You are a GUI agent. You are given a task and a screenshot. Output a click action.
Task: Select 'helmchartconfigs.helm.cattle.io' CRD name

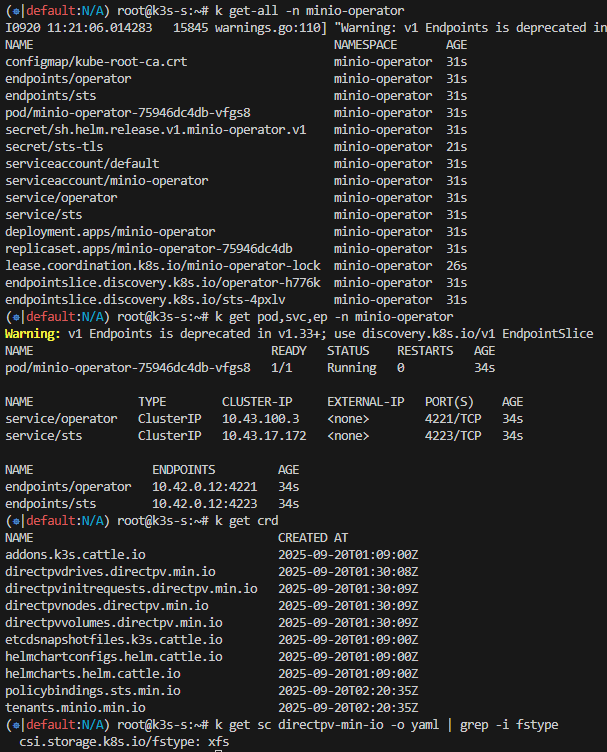(x=114, y=657)
